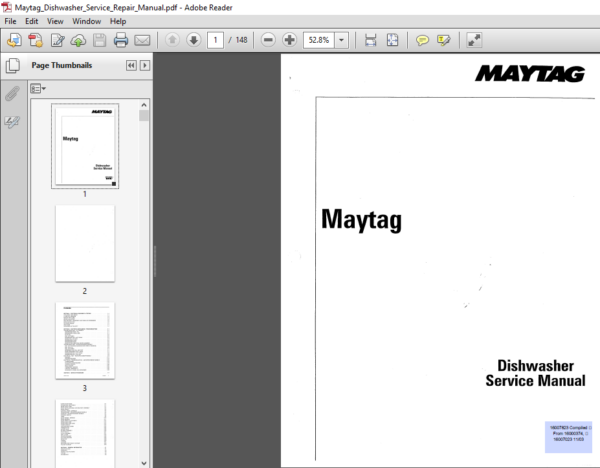Zoom in using the plus button
600x468 pixels.
(x=290, y=40)
